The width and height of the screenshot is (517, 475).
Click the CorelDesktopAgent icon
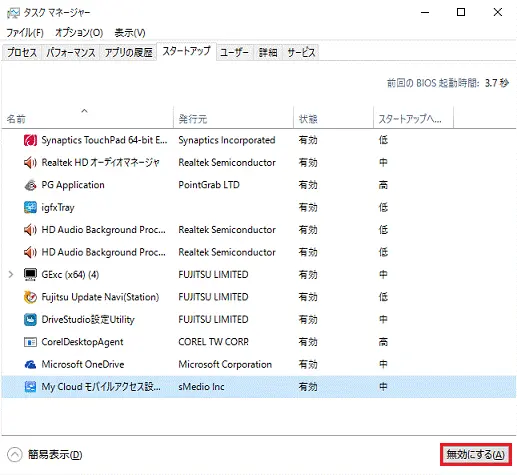(x=30, y=342)
